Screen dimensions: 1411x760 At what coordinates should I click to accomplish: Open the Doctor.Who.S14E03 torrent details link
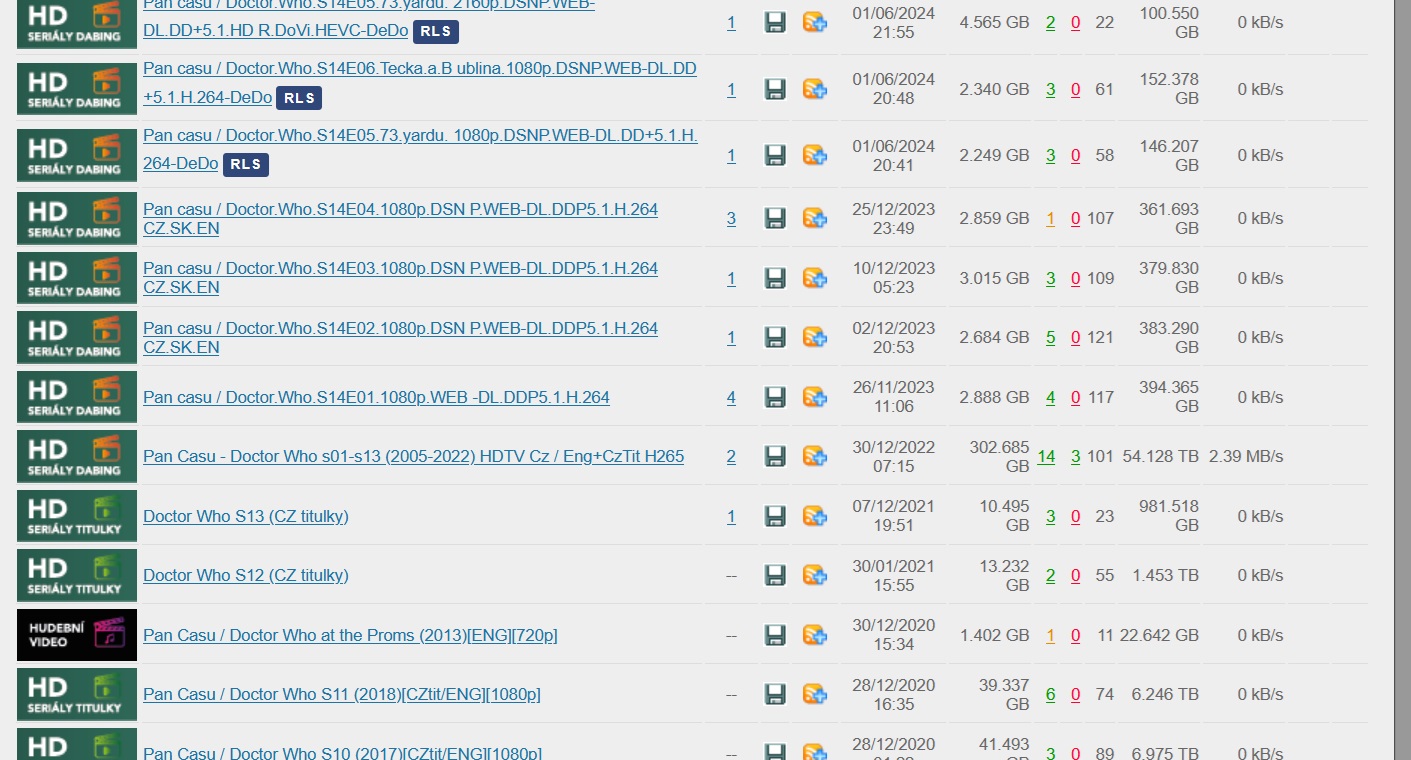[x=400, y=278]
